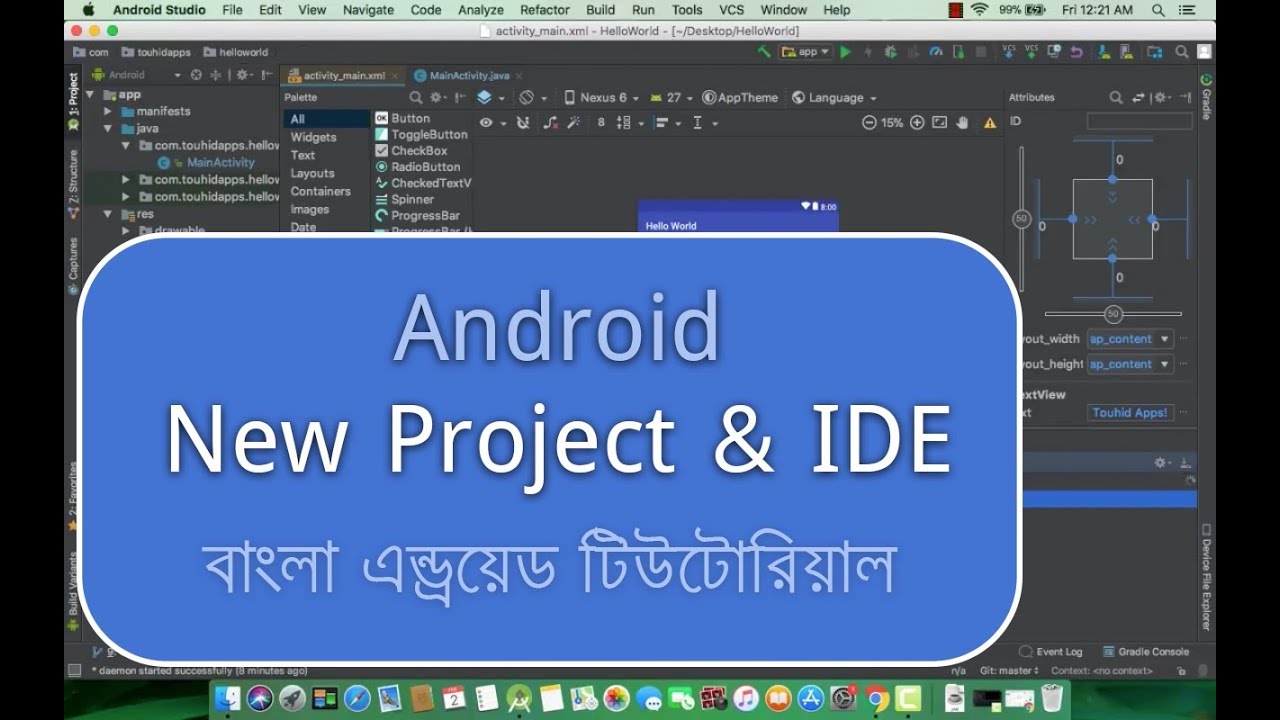The image size is (1280, 720).
Task: Open Project panel settings gear icon
Action: click(x=245, y=75)
